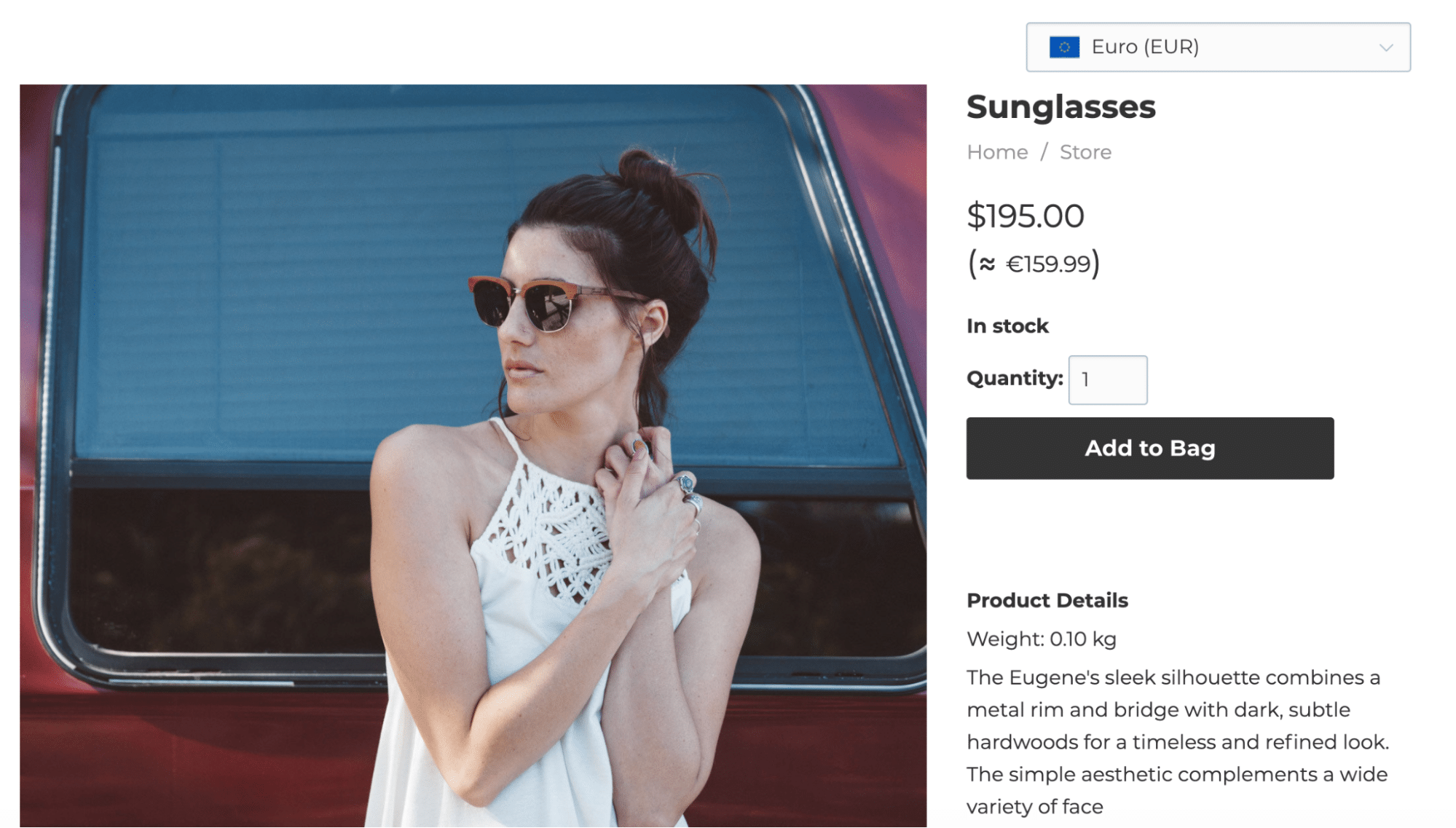
Task: Click the slash separator between breadcrumbs
Action: (1044, 152)
